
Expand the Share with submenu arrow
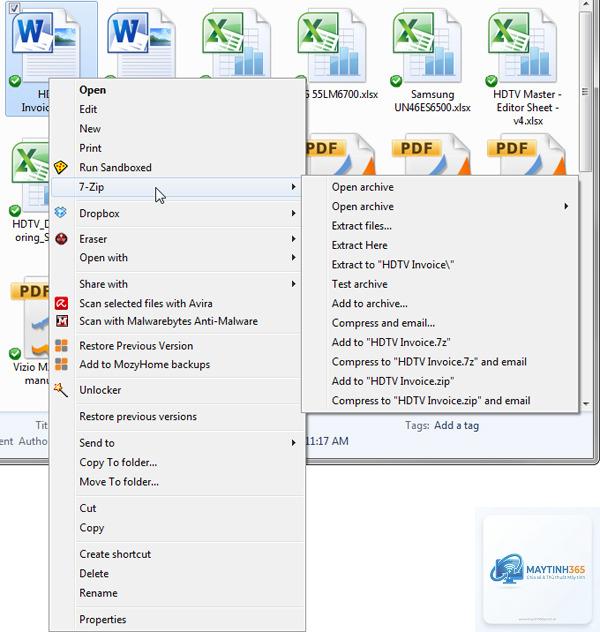coord(293,284)
